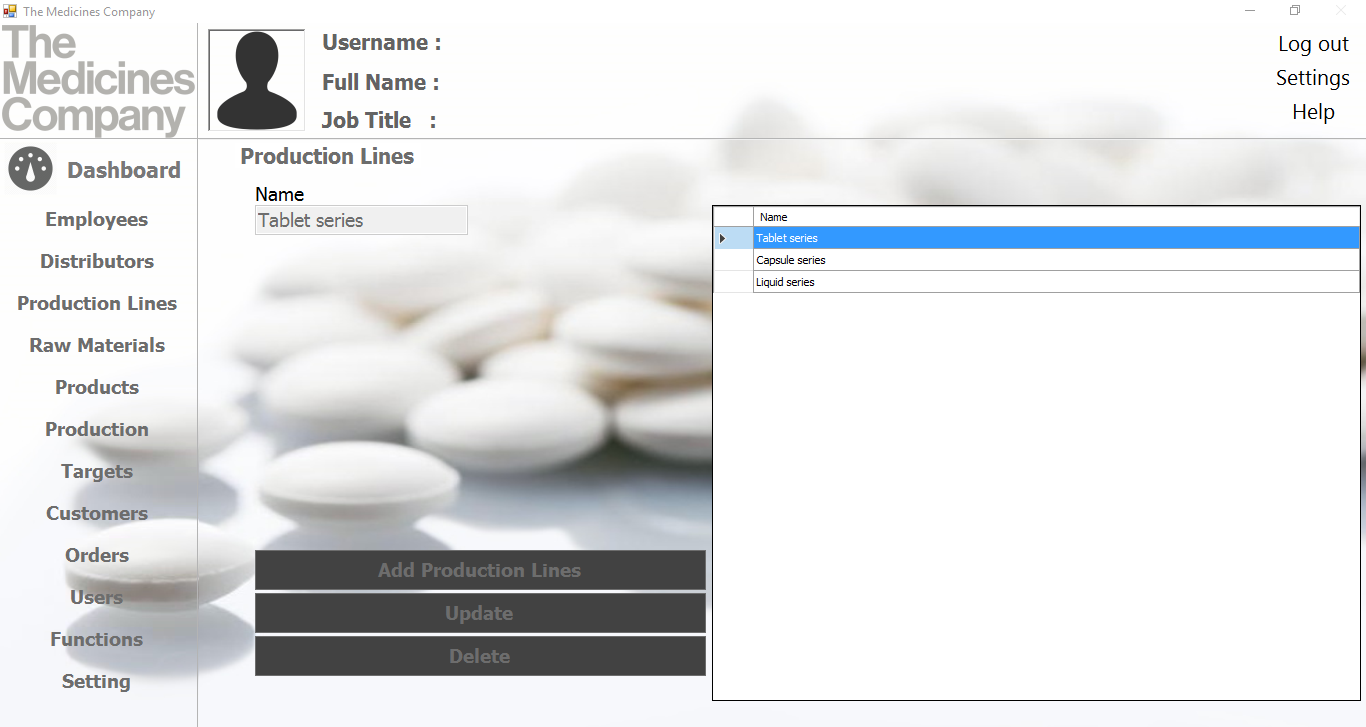Click the Add Production Lines button

[x=480, y=570]
